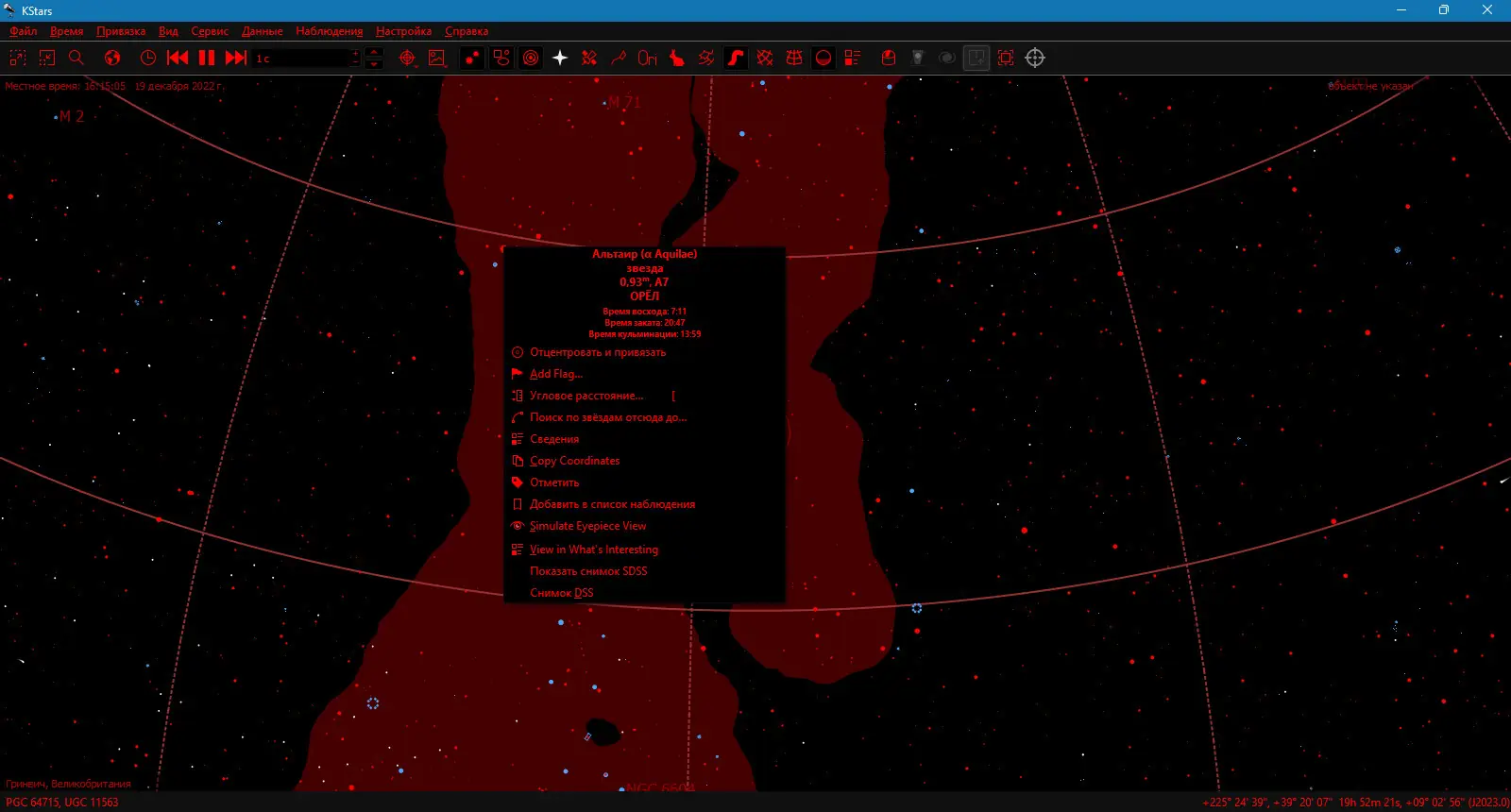
Task: Open the Вид menu
Action: coord(168,31)
